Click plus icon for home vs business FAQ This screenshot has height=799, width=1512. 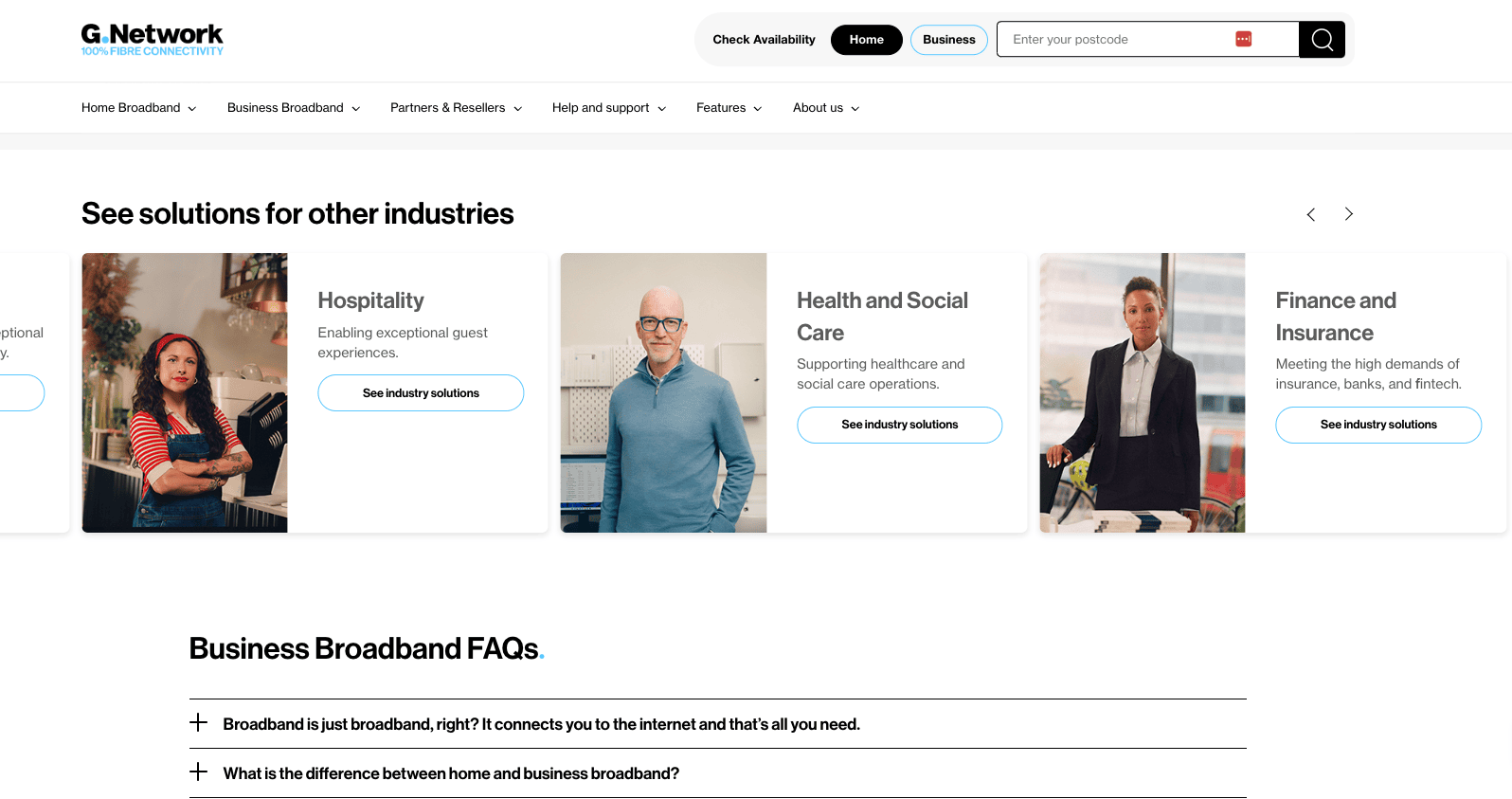198,772
